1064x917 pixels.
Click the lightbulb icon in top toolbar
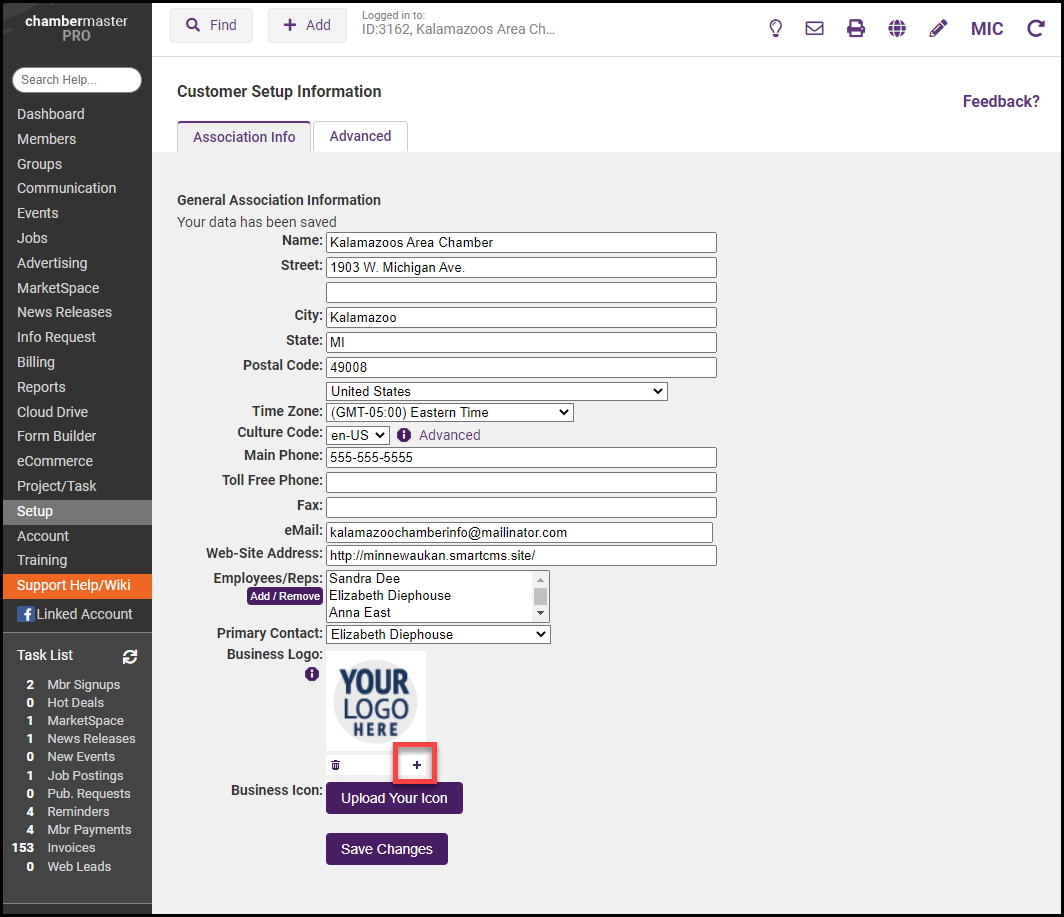point(775,28)
